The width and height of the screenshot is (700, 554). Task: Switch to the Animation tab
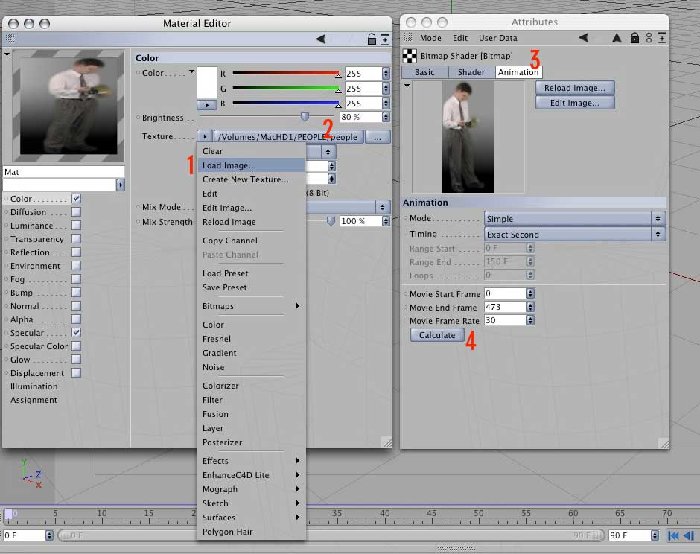[x=518, y=72]
